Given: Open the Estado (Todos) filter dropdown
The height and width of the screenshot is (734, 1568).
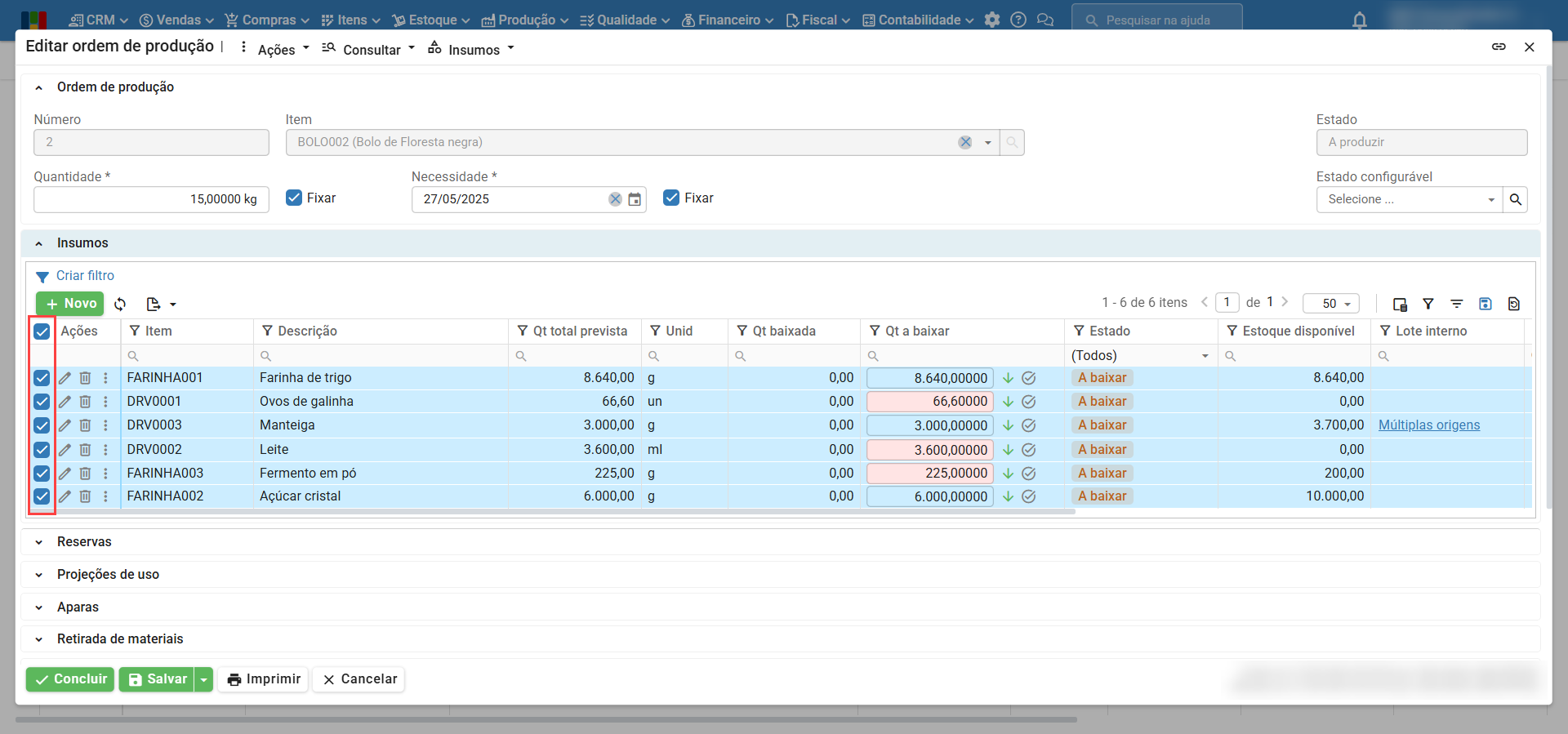Looking at the screenshot, I should [1139, 356].
